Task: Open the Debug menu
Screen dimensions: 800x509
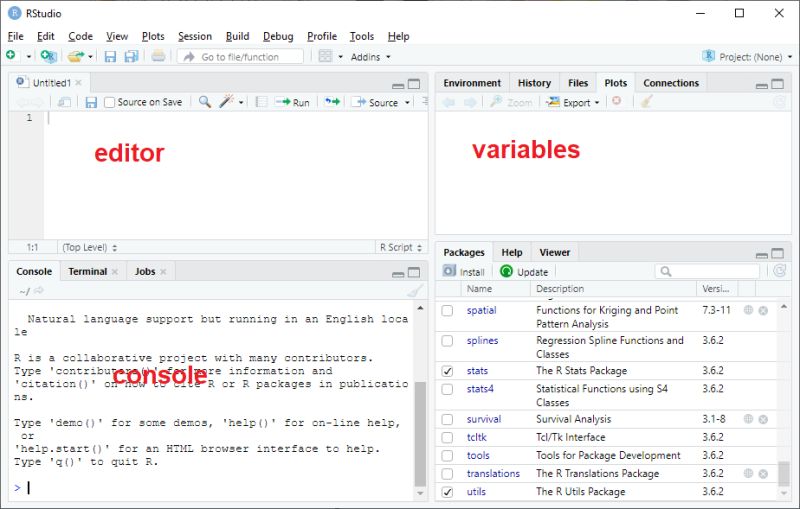Action: (278, 36)
